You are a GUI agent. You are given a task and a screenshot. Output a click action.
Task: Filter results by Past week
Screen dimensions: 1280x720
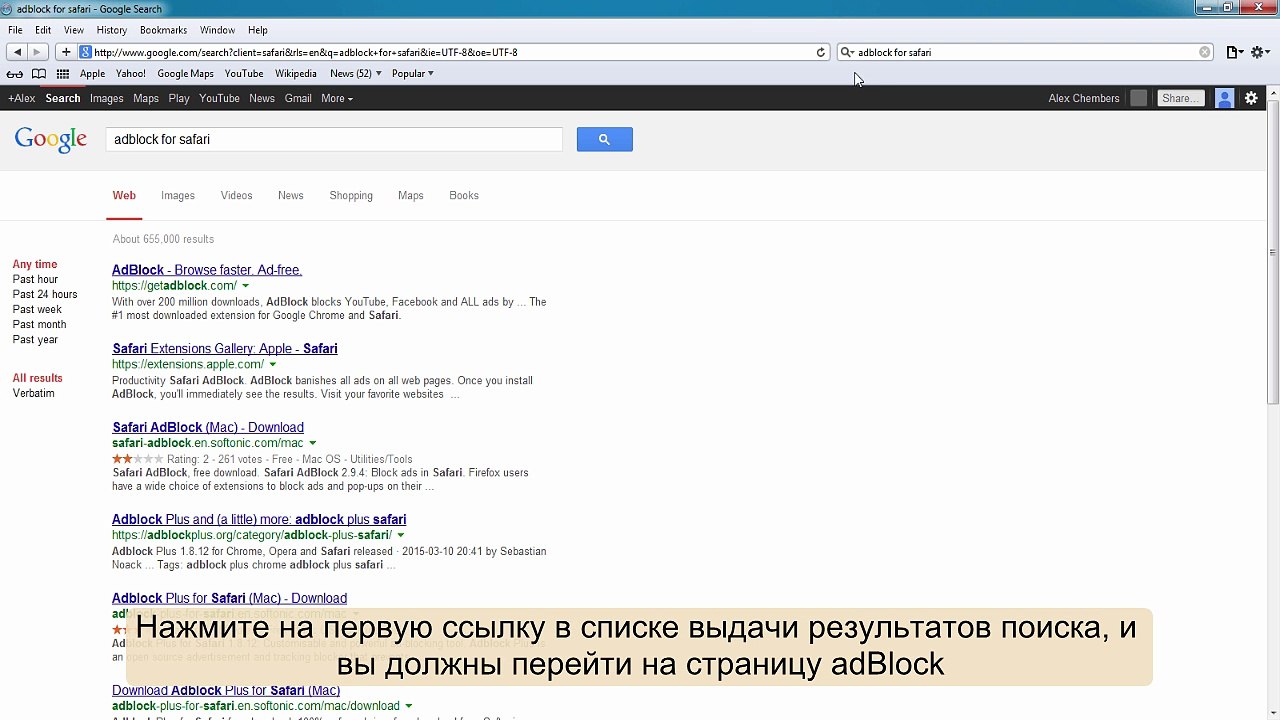pos(37,309)
